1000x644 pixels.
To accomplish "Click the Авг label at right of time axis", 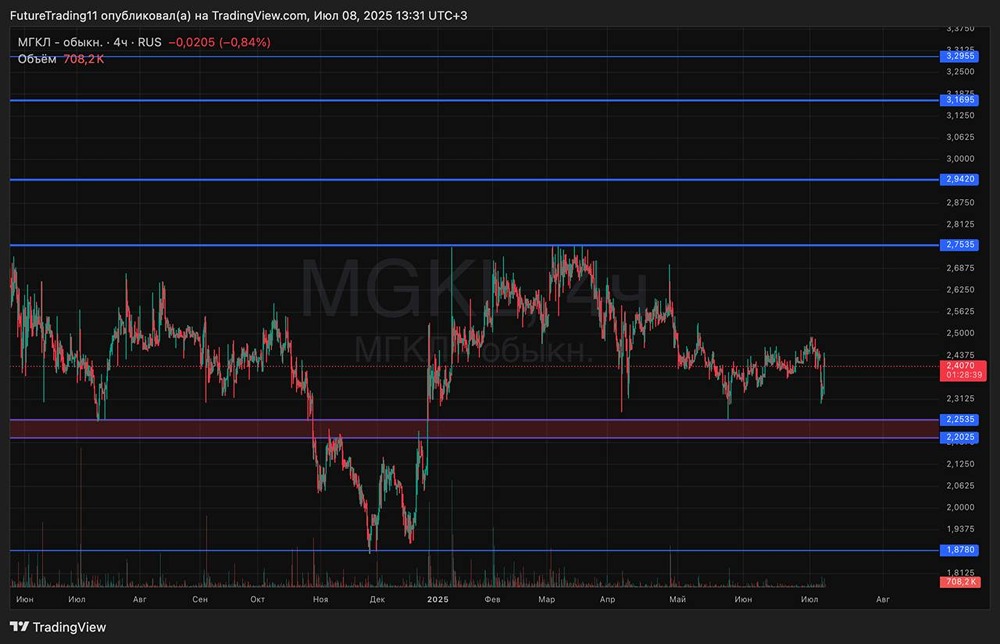I will (883, 599).
